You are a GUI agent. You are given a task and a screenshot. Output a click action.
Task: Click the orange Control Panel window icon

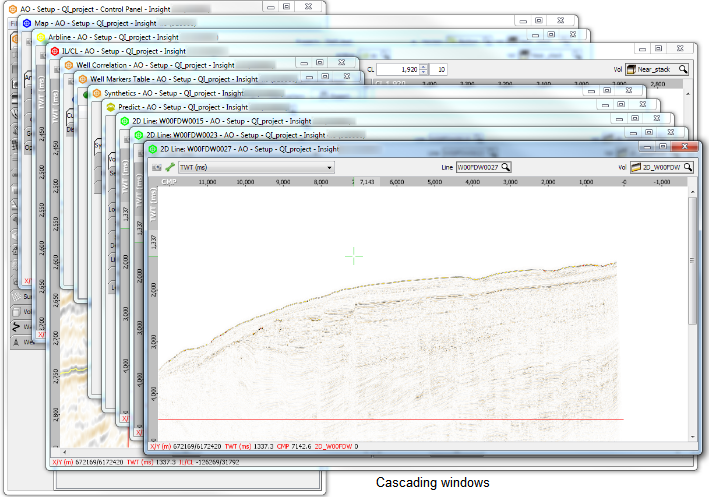[x=13, y=9]
